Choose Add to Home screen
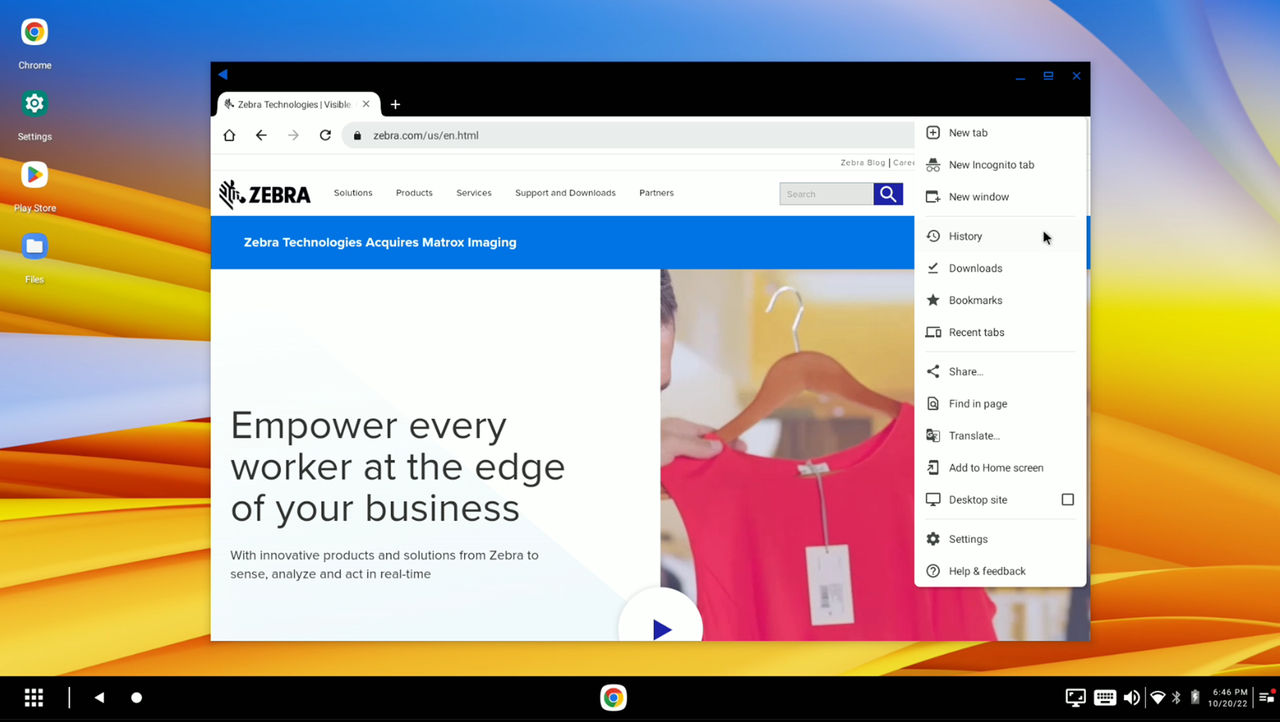 [1000, 468]
